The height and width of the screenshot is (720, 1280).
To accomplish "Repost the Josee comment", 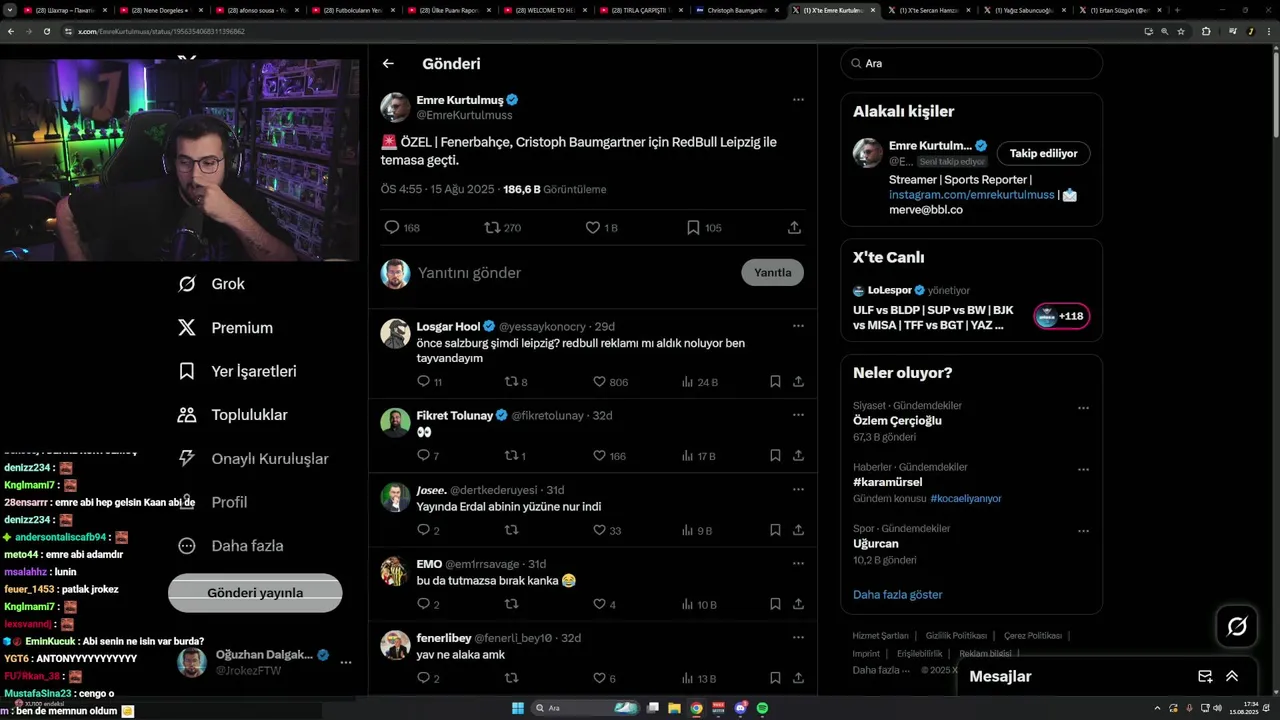I will (511, 531).
